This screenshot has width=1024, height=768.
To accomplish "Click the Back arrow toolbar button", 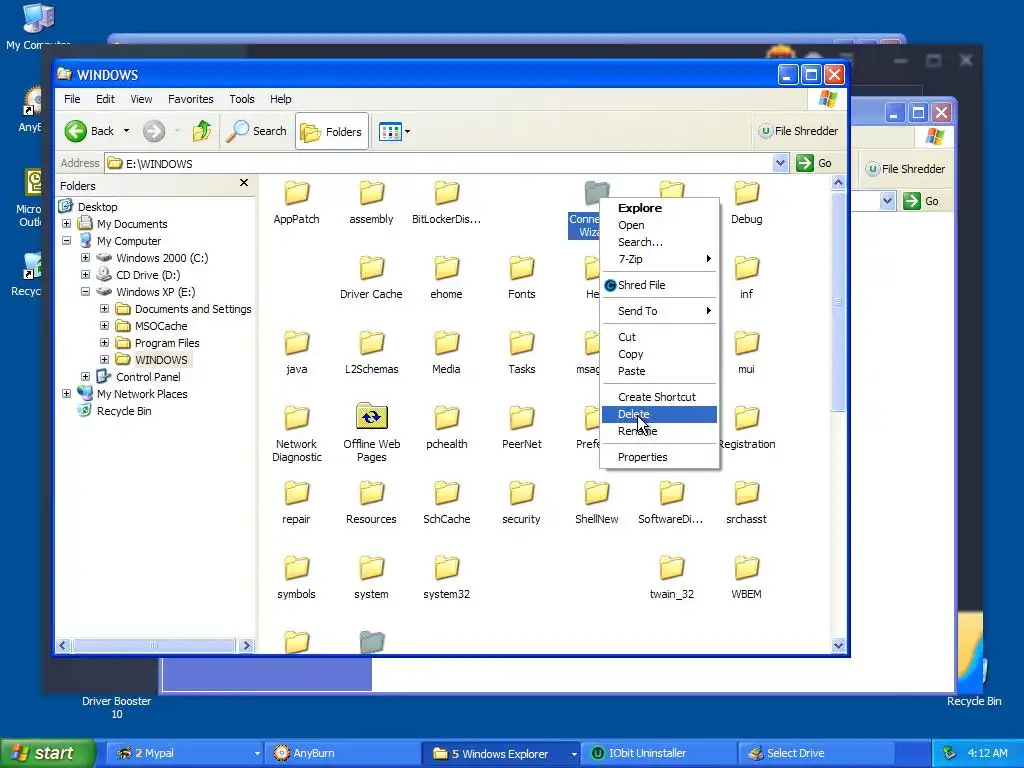I will point(90,131).
